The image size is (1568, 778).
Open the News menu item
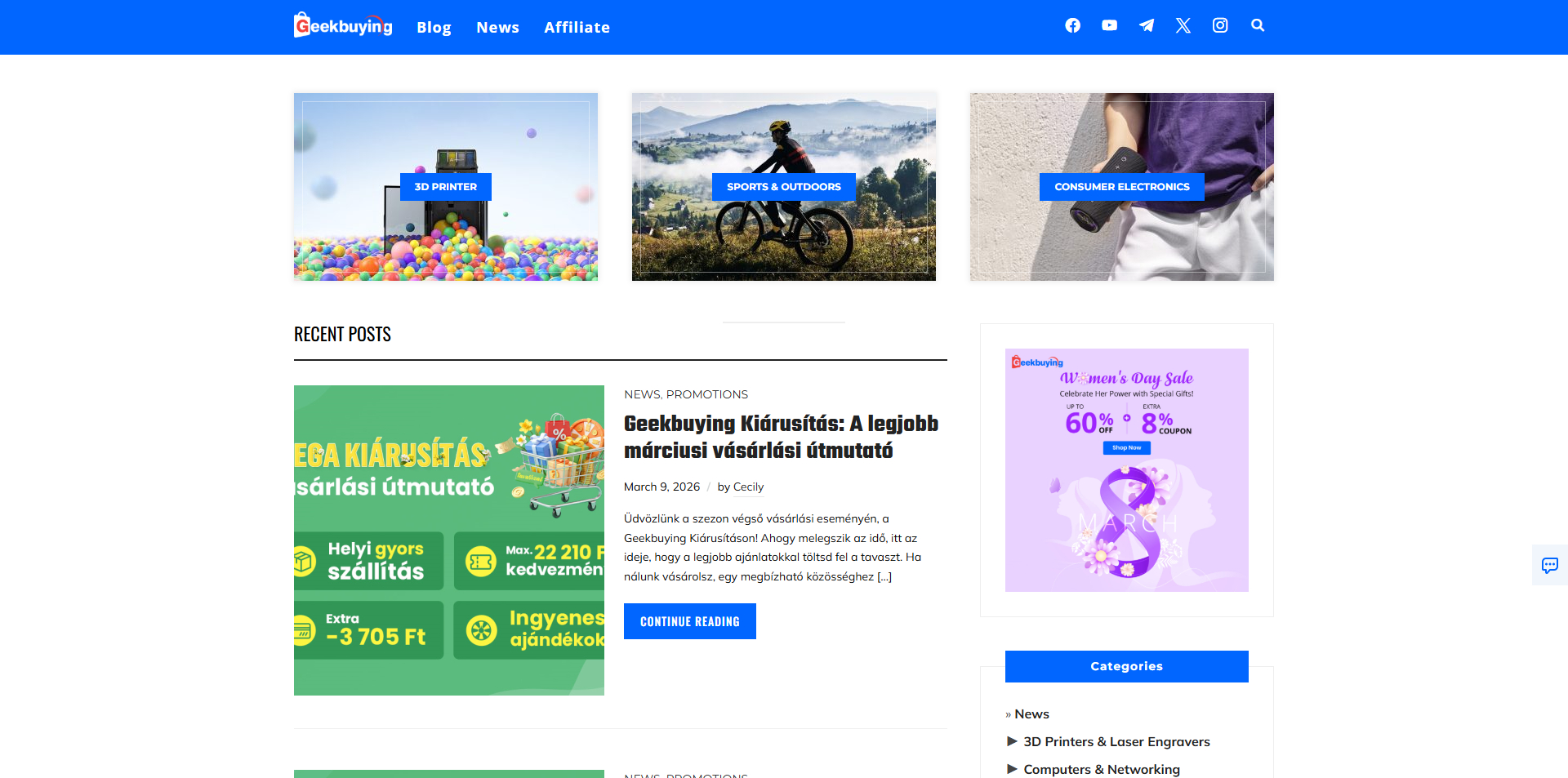pyautogui.click(x=497, y=27)
